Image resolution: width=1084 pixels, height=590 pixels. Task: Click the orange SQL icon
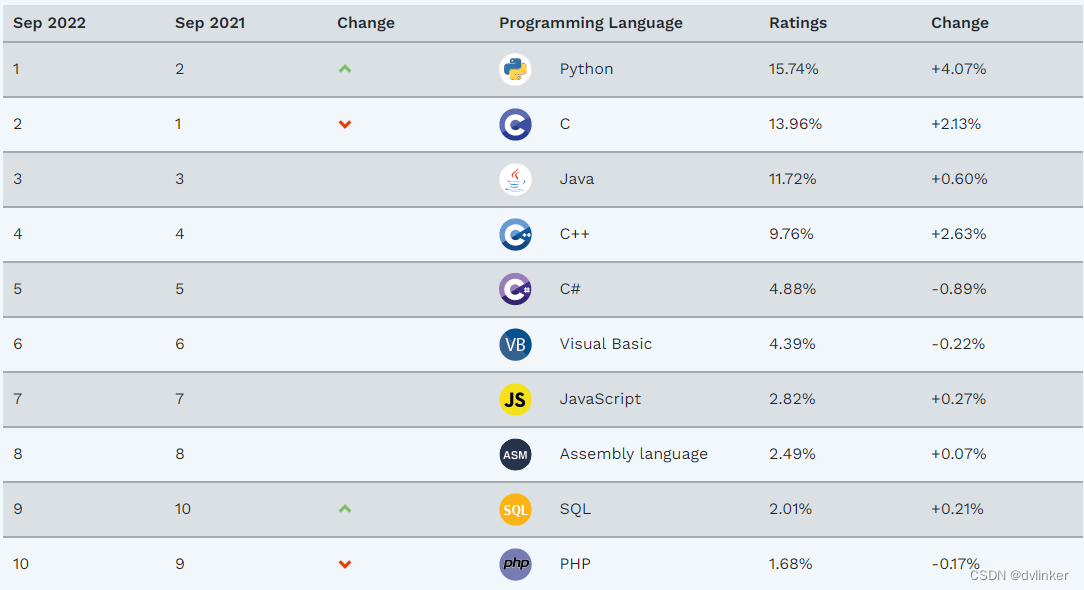[x=515, y=509]
